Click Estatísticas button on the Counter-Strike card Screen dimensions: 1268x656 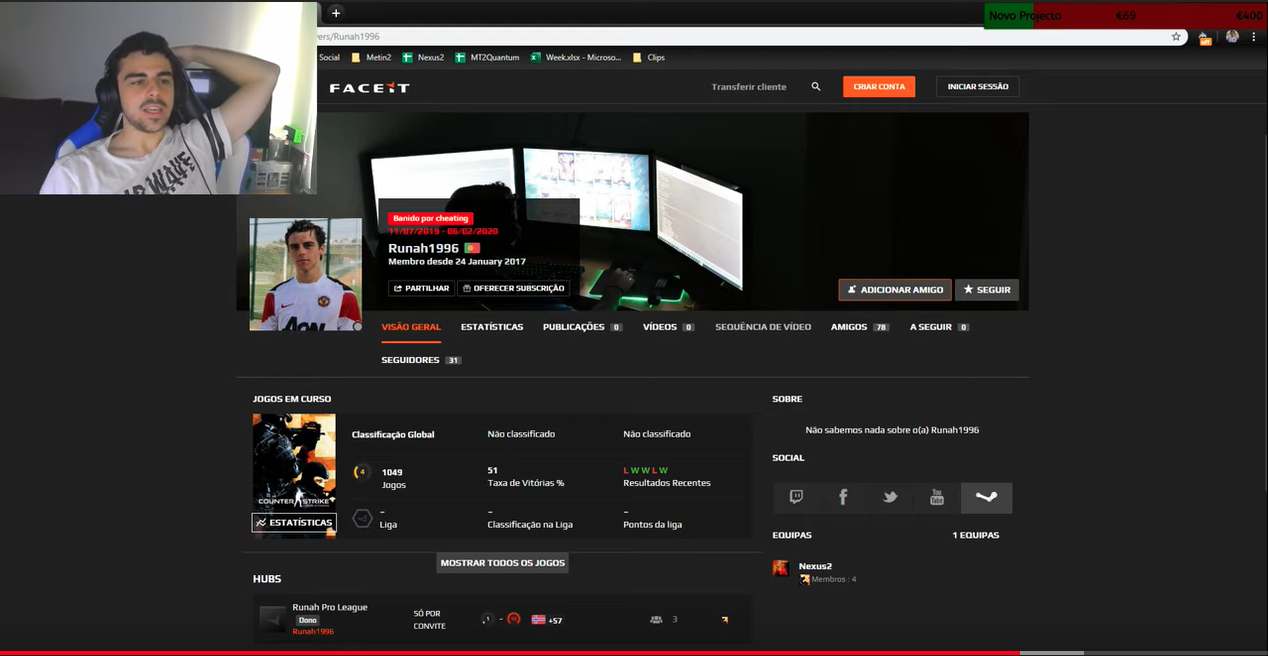[x=294, y=522]
